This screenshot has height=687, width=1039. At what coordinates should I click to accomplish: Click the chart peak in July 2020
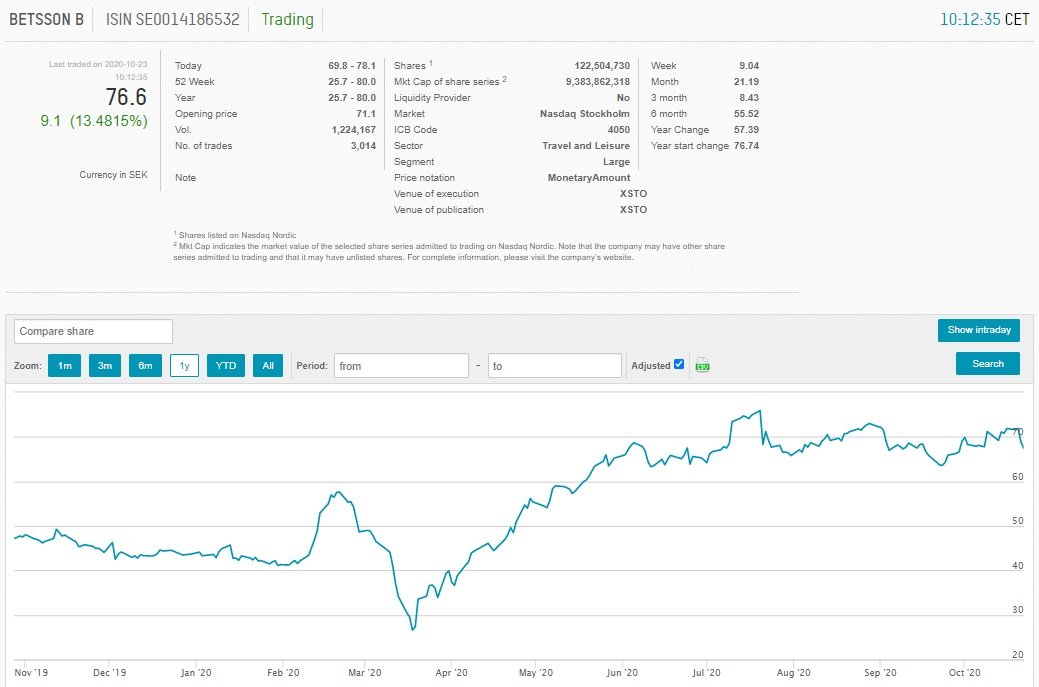[x=760, y=411]
